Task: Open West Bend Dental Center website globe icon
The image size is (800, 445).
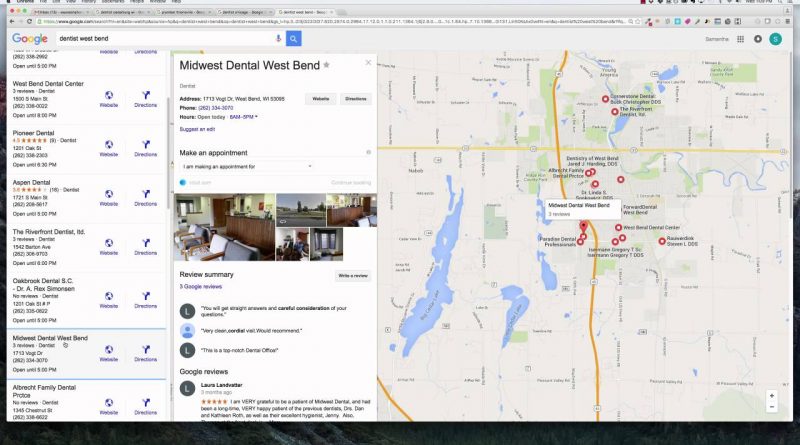Action: point(108,95)
